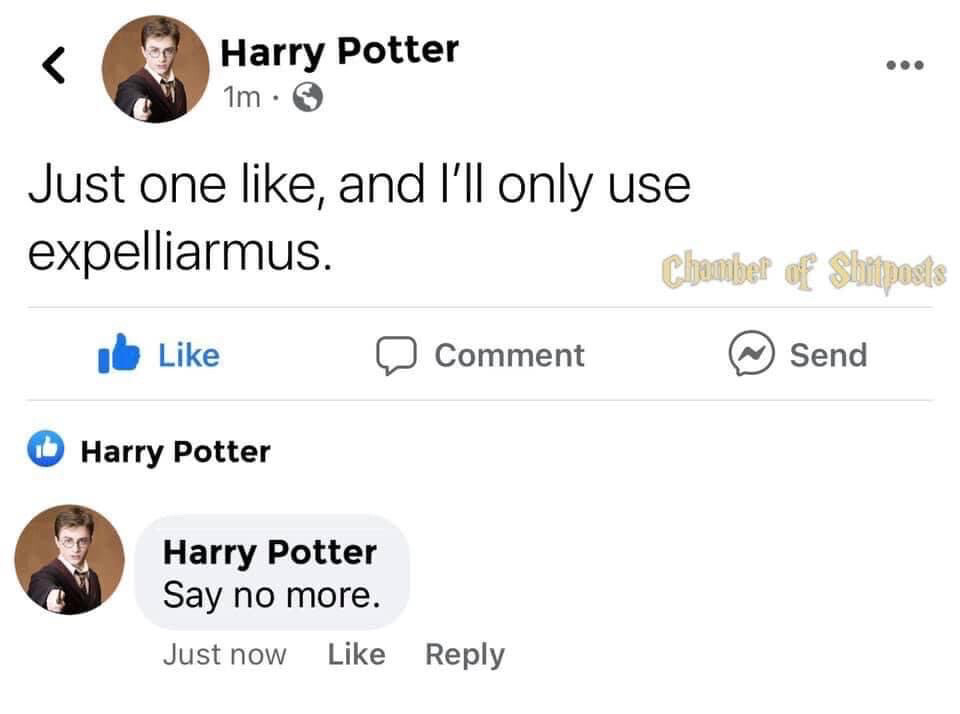The height and width of the screenshot is (714, 960).
Task: Click the globe public-privacy icon
Action: (x=309, y=97)
